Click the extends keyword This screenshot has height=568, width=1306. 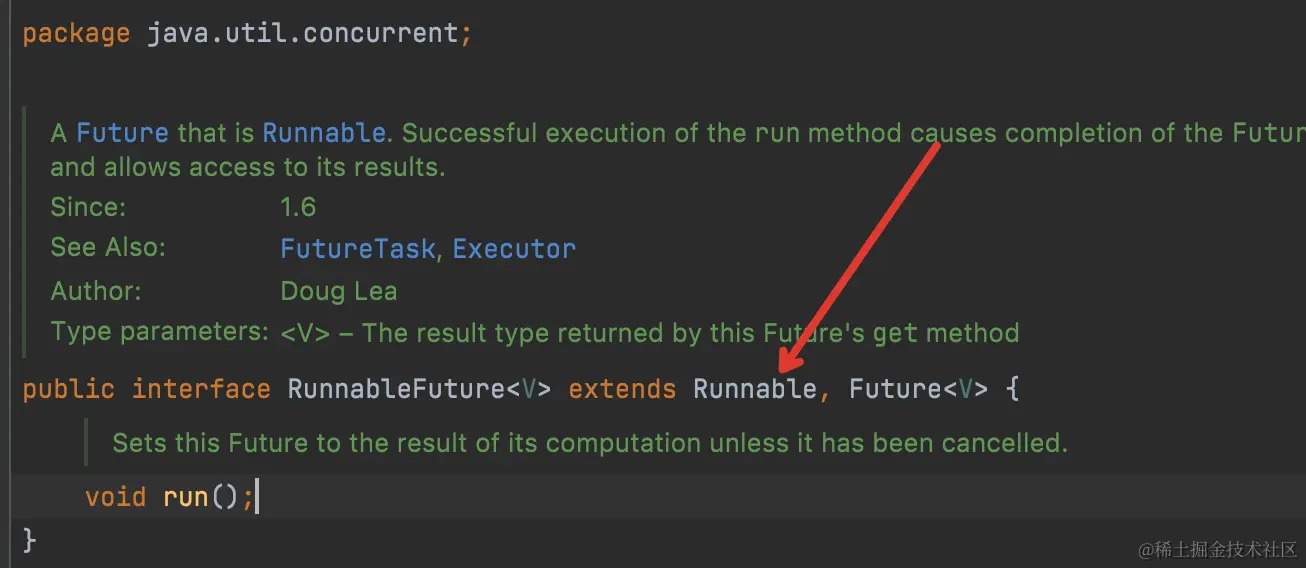(x=622, y=389)
